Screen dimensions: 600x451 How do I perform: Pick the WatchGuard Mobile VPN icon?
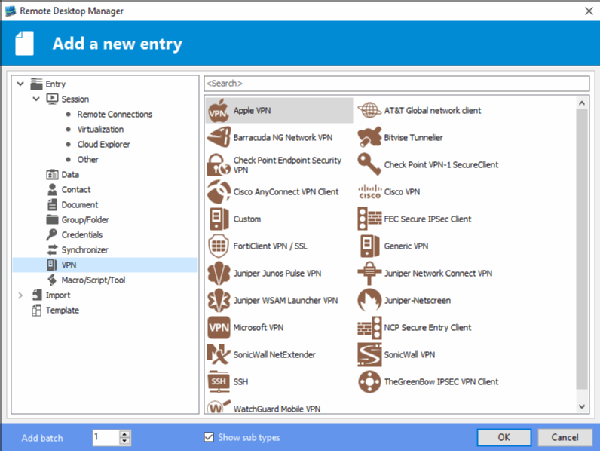point(218,406)
